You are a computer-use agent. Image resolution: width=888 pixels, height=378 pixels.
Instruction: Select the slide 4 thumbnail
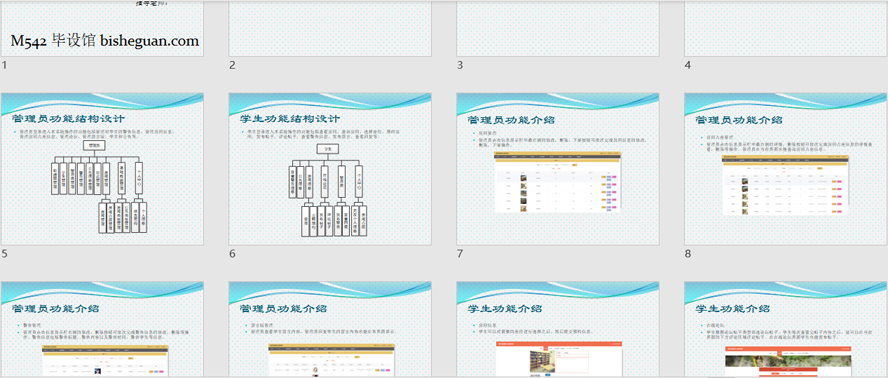tap(786, 28)
